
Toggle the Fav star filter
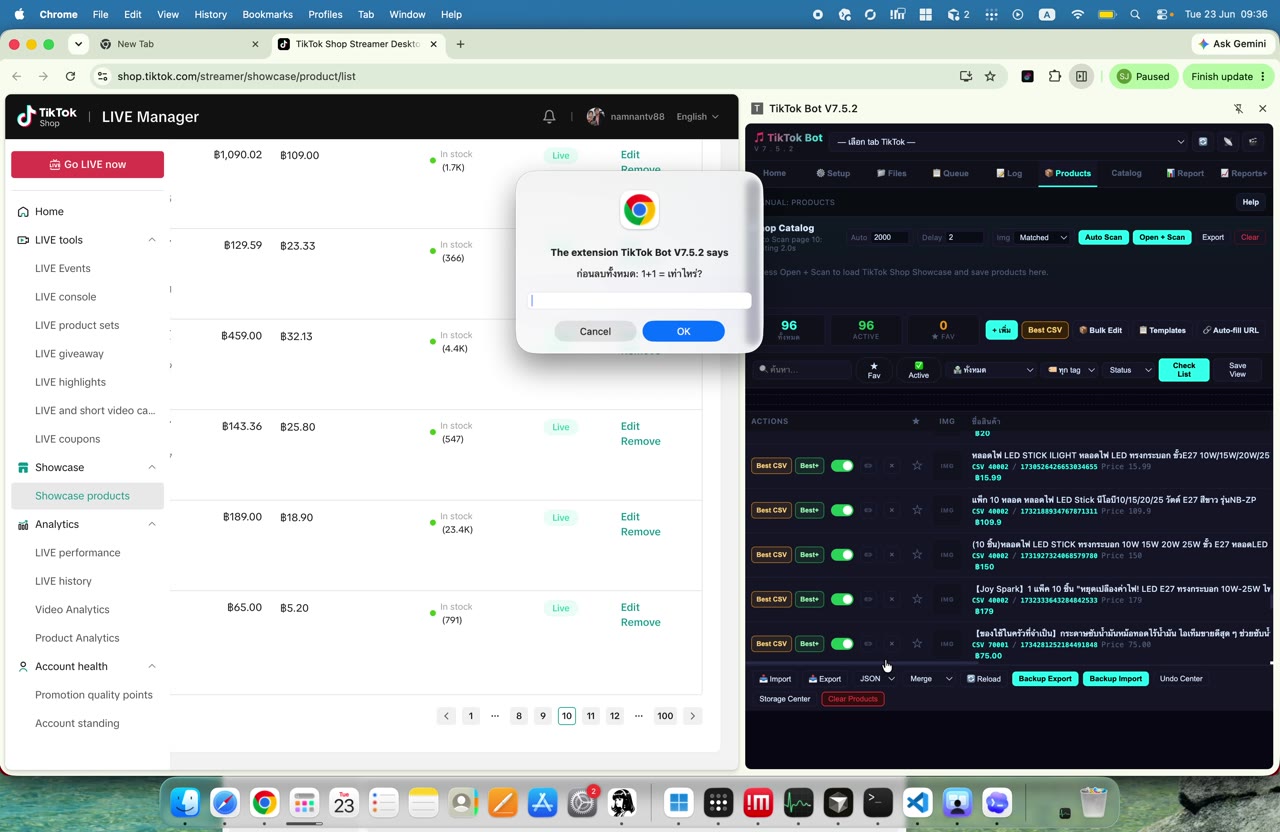pos(874,370)
